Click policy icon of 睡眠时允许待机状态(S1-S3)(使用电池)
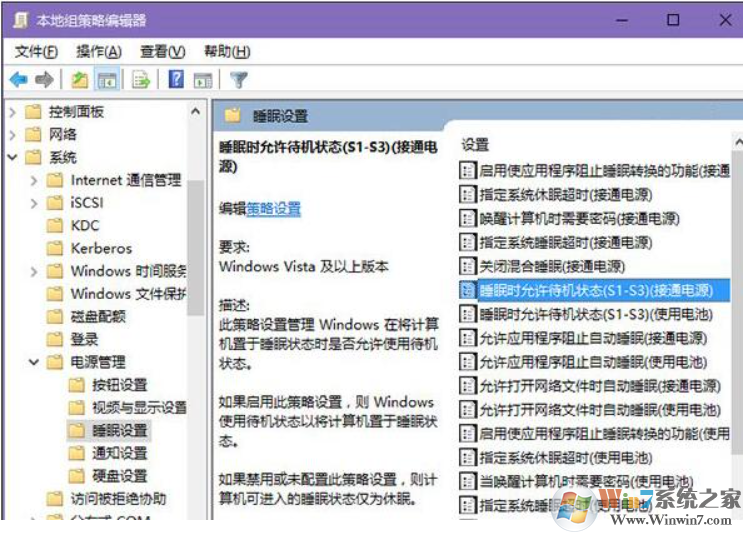The width and height of the screenshot is (748, 534). pyautogui.click(x=468, y=314)
